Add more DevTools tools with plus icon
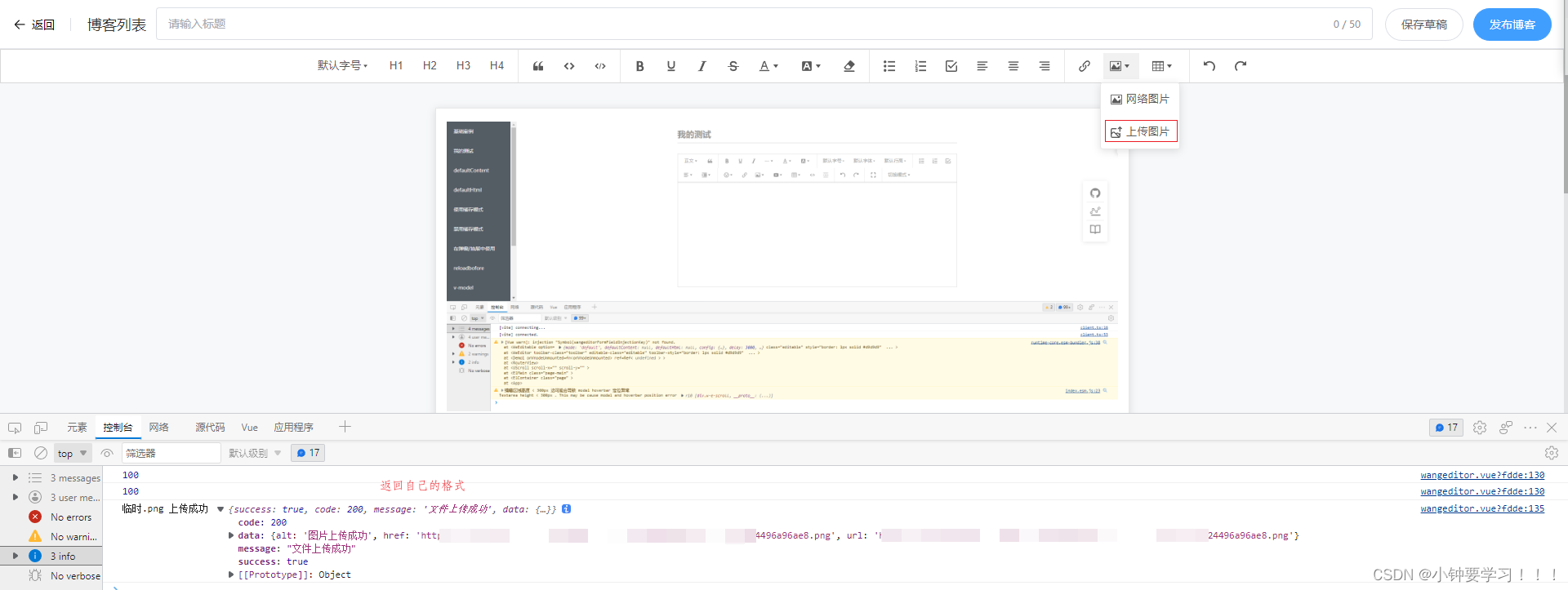The image size is (1568, 590). tap(345, 427)
